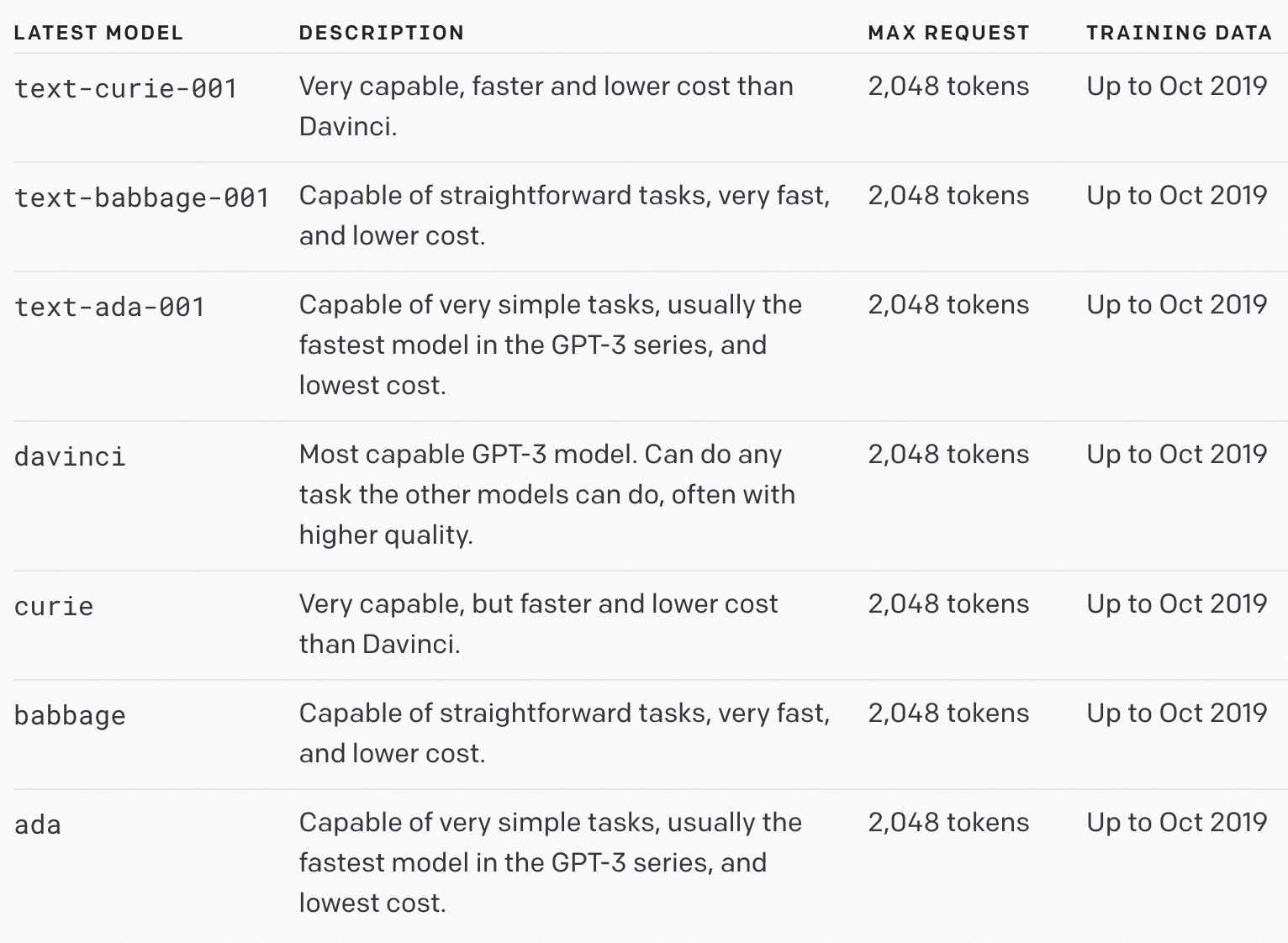
Task: Select the babbage model name
Action: pos(70,715)
